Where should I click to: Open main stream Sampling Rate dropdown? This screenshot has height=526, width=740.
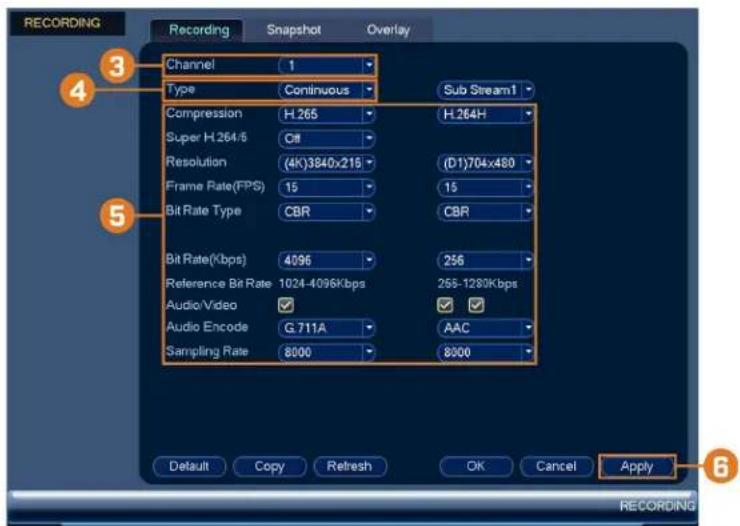coord(327,352)
